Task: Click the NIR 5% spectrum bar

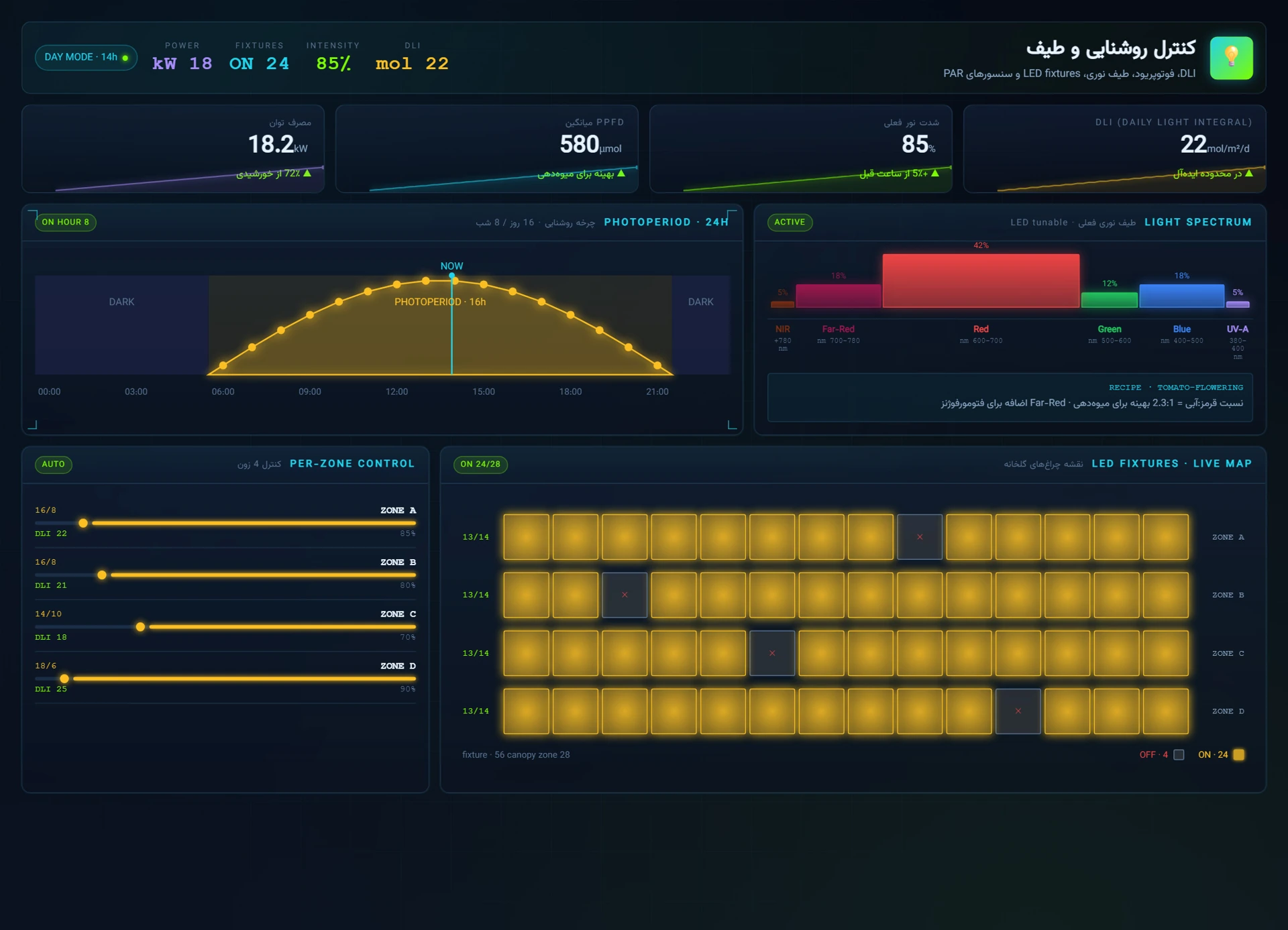Action: pos(782,304)
